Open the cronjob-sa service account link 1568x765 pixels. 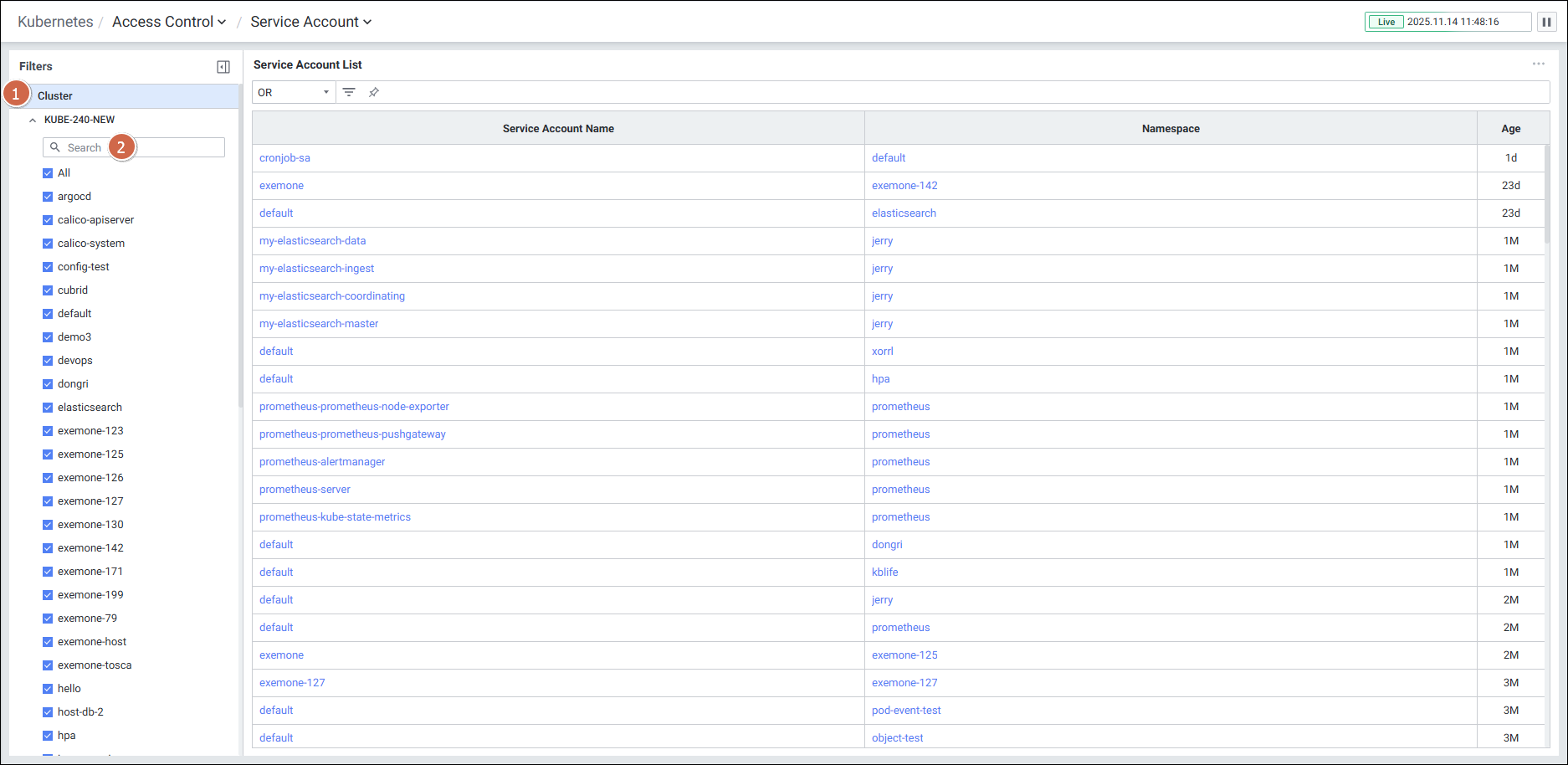click(284, 157)
